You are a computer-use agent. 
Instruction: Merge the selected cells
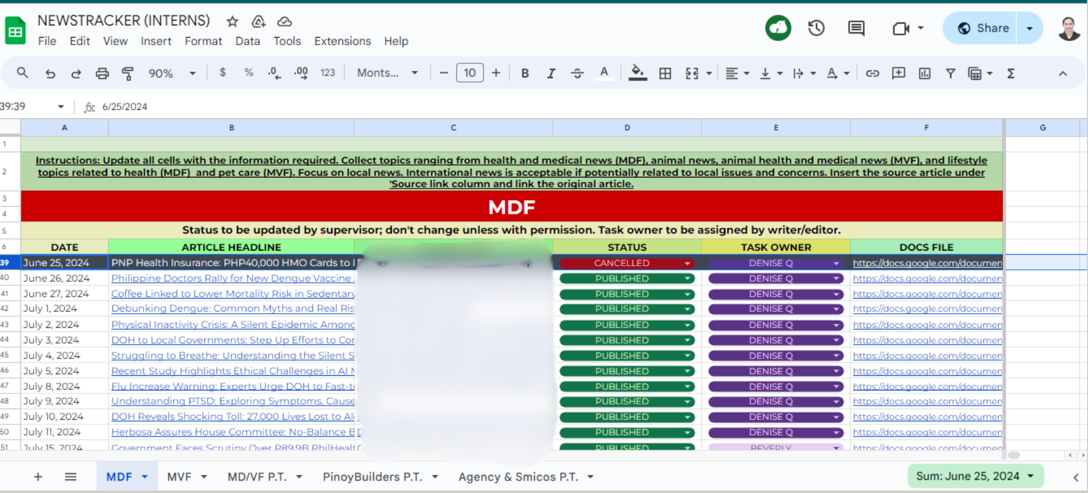(x=691, y=73)
